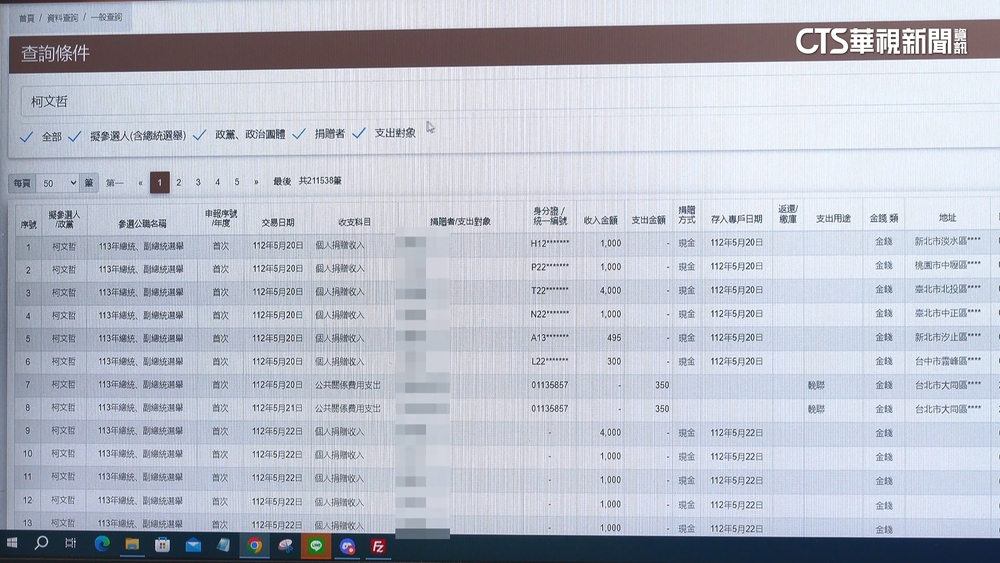Image resolution: width=1000 pixels, height=563 pixels.
Task: Click the 收支科目 column header
Action: click(x=355, y=222)
